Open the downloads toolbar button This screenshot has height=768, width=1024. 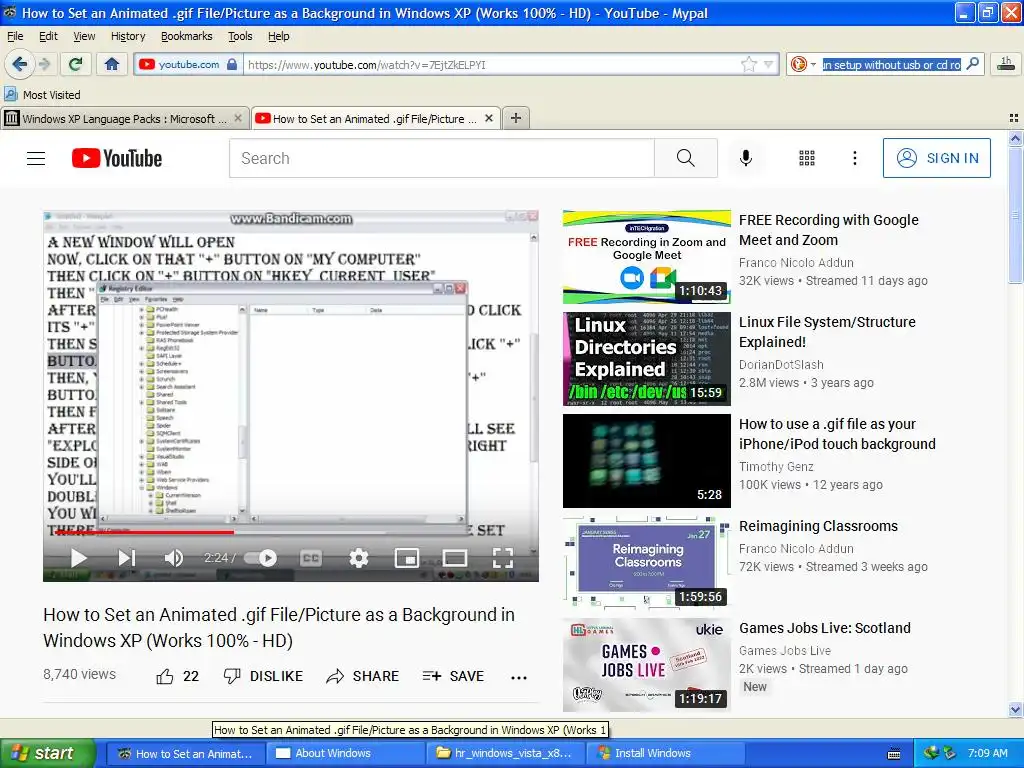[x=1006, y=63]
